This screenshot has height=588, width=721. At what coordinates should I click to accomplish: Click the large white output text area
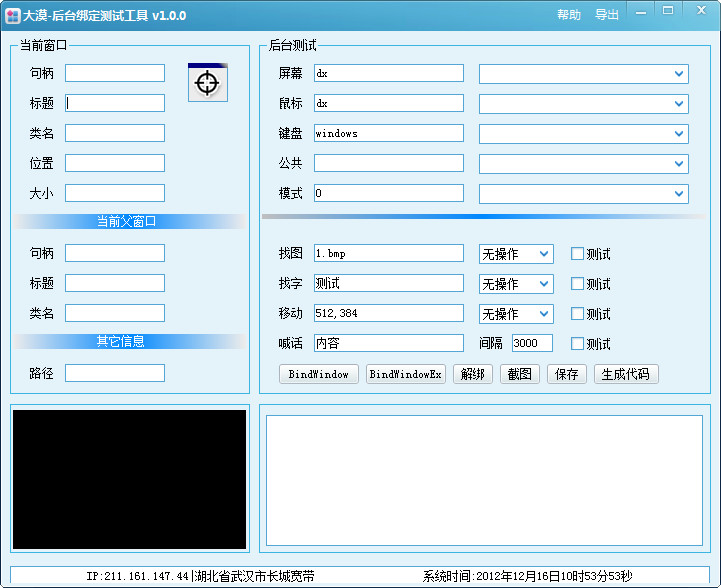[484, 480]
